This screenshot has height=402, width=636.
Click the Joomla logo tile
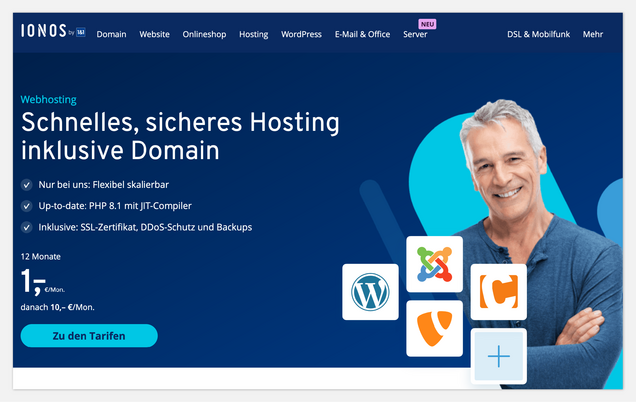[434, 264]
